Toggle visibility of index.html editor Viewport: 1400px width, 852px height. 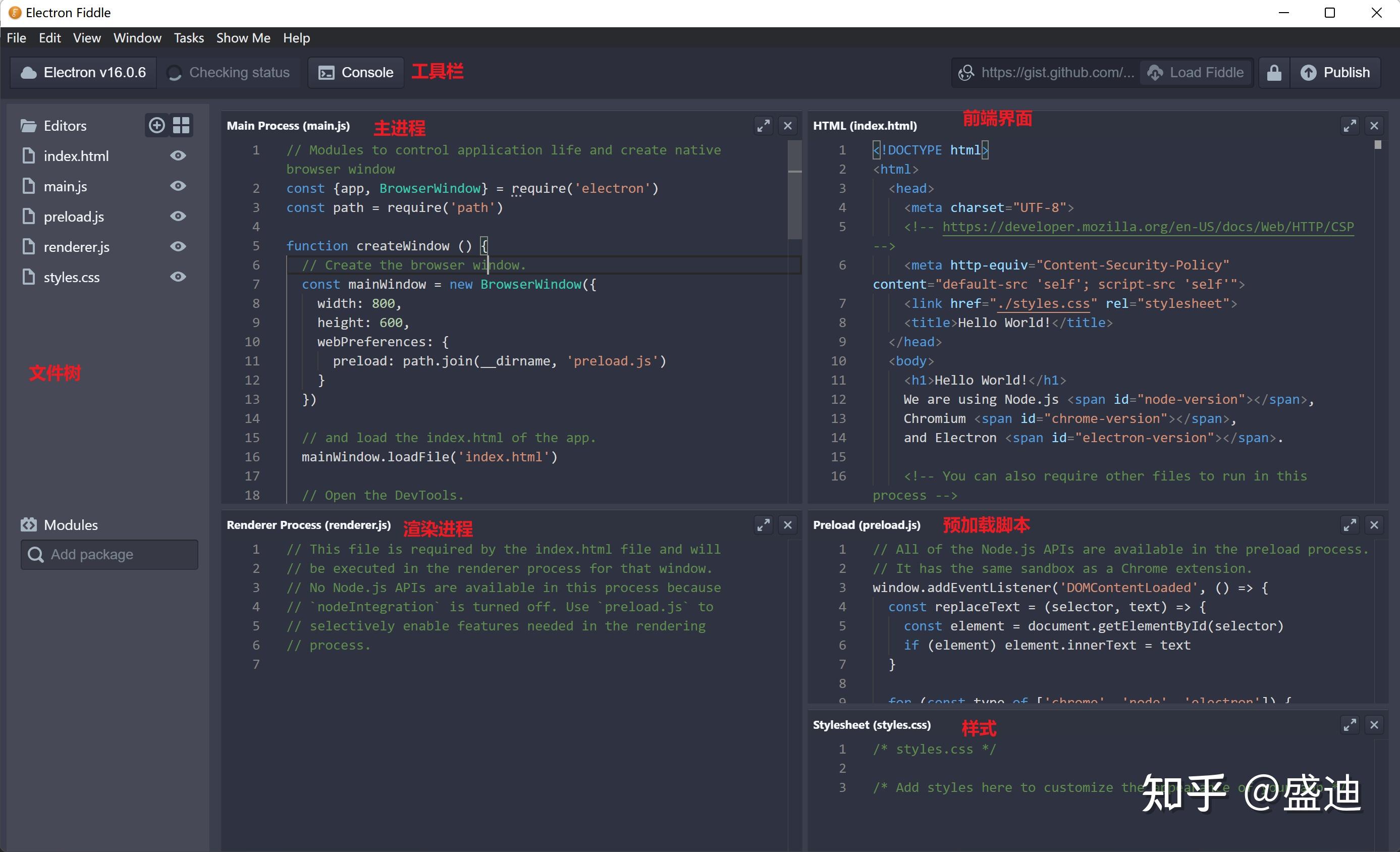click(x=178, y=156)
